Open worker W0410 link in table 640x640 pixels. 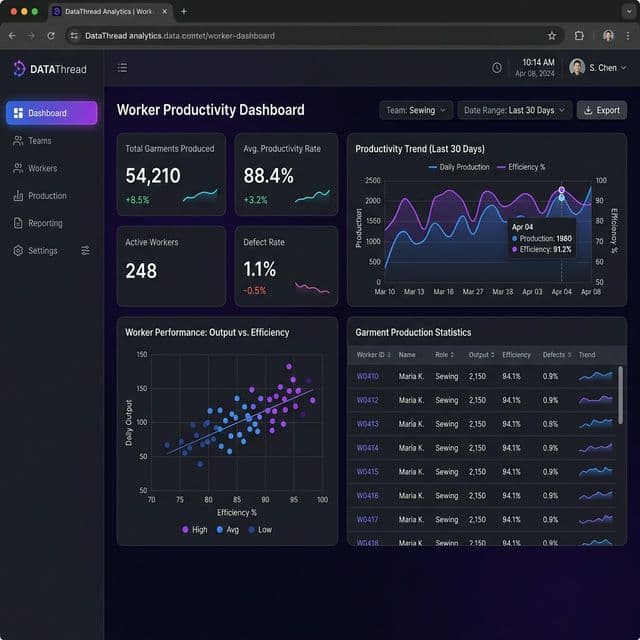(368, 376)
